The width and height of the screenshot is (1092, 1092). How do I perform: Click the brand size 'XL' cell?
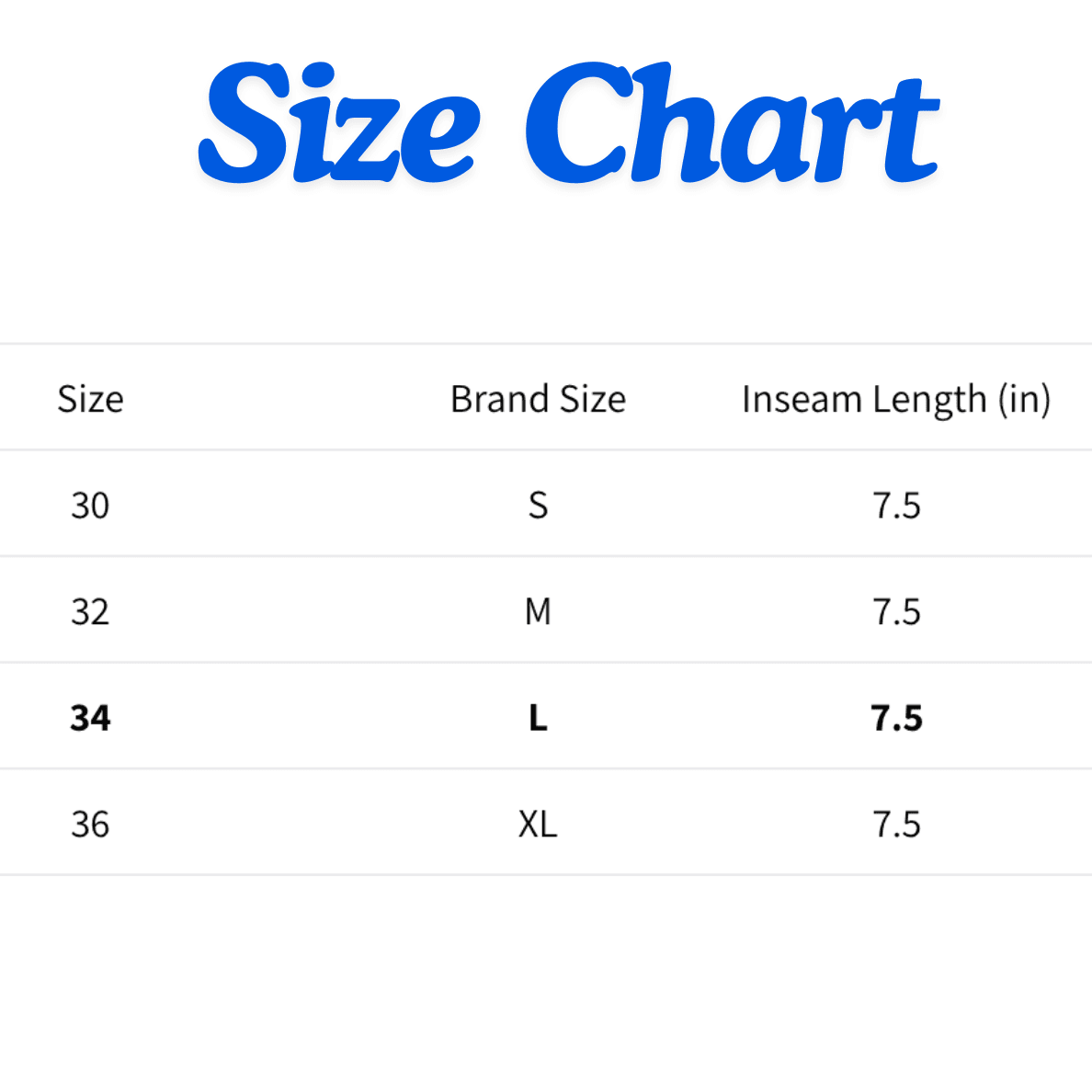point(538,825)
